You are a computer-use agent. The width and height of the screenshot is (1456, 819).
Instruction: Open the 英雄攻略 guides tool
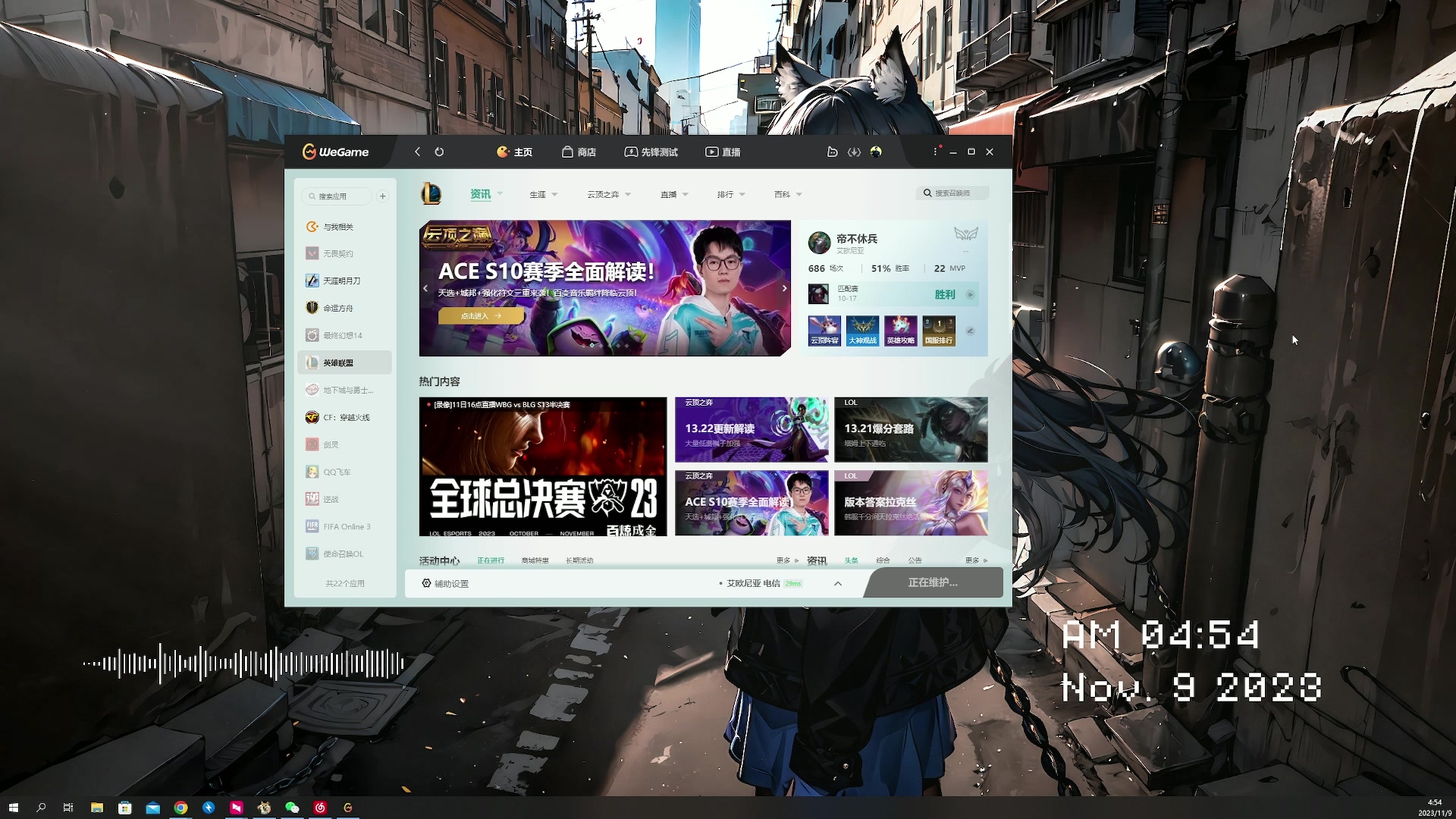click(899, 331)
